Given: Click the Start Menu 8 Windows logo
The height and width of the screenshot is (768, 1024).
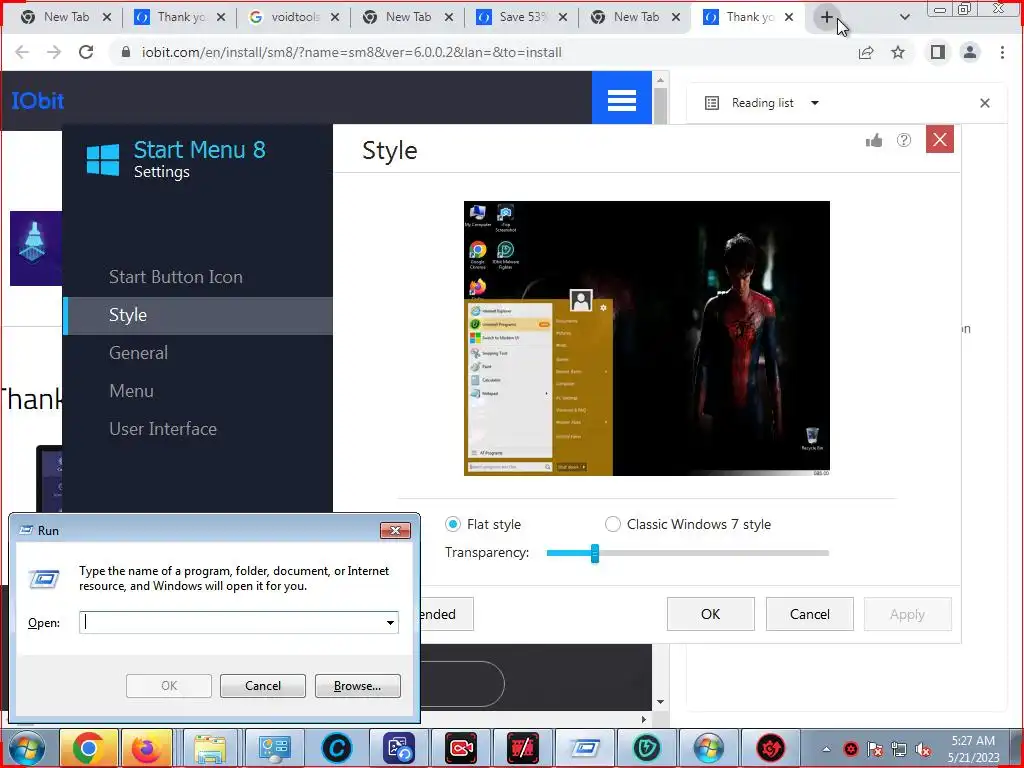Looking at the screenshot, I should 103,159.
